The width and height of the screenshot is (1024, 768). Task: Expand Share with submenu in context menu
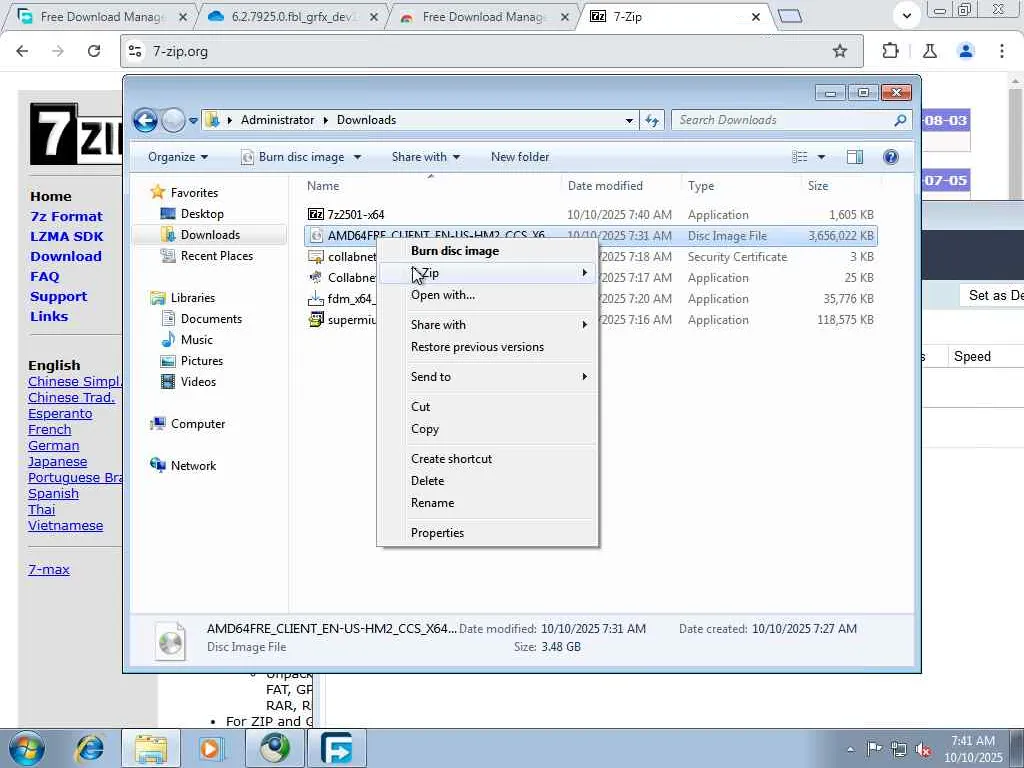[x=487, y=325]
